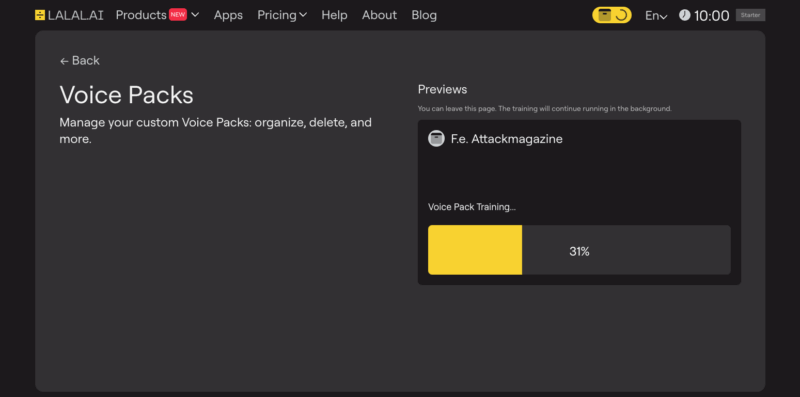
Task: Click the training spinner icon in yellow pill
Action: (621, 15)
